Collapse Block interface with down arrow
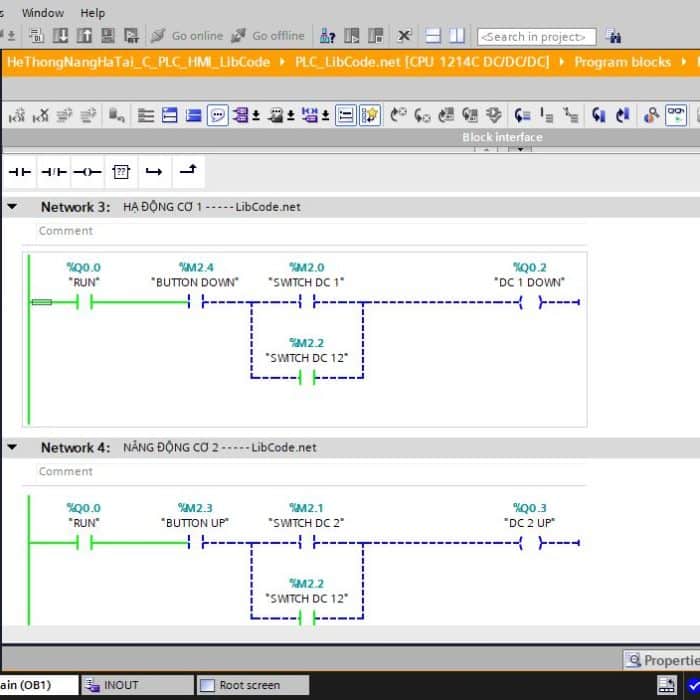Image resolution: width=700 pixels, height=700 pixels. 520,149
